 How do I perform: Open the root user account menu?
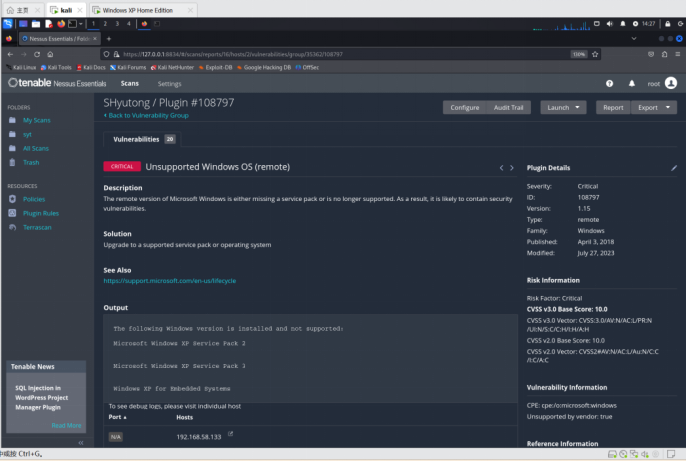(x=662, y=83)
